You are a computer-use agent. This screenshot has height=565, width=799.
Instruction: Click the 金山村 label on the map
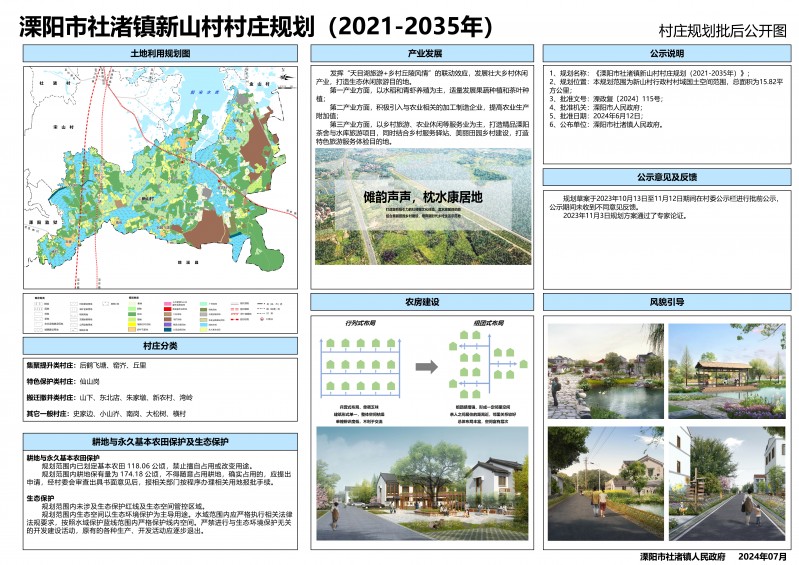(258, 84)
